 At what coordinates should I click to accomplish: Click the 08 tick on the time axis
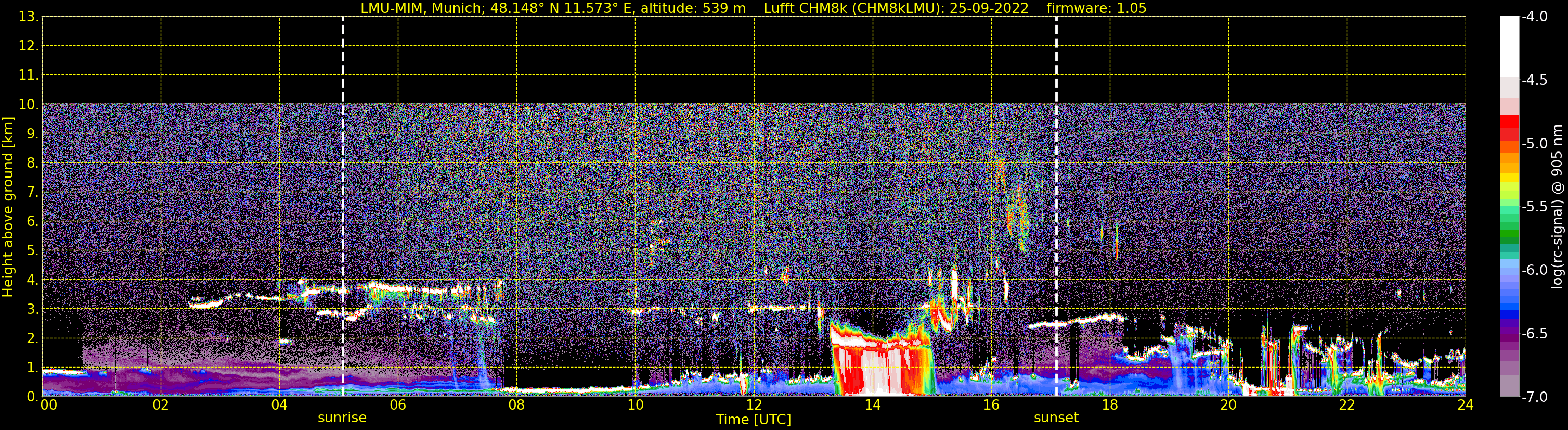click(x=517, y=405)
